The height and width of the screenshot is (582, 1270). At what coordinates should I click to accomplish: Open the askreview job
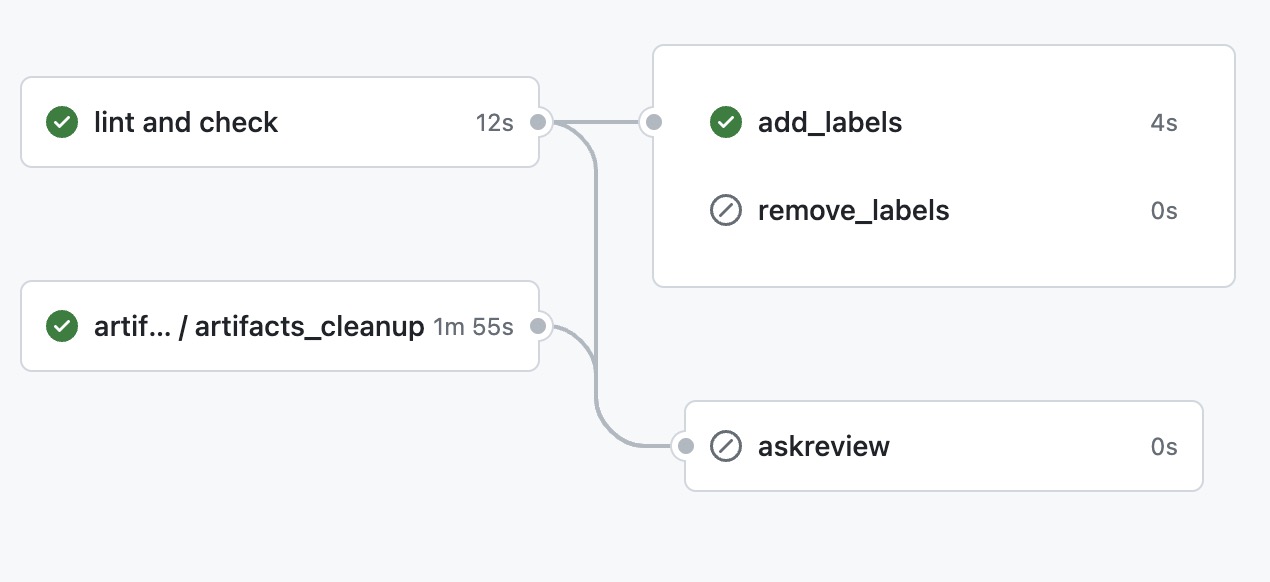[x=824, y=446]
